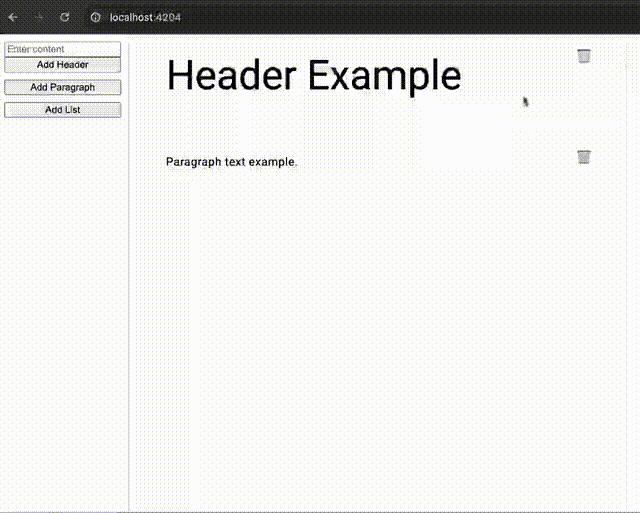Click the browser forward arrow
The height and width of the screenshot is (513, 640).
pyautogui.click(x=39, y=17)
